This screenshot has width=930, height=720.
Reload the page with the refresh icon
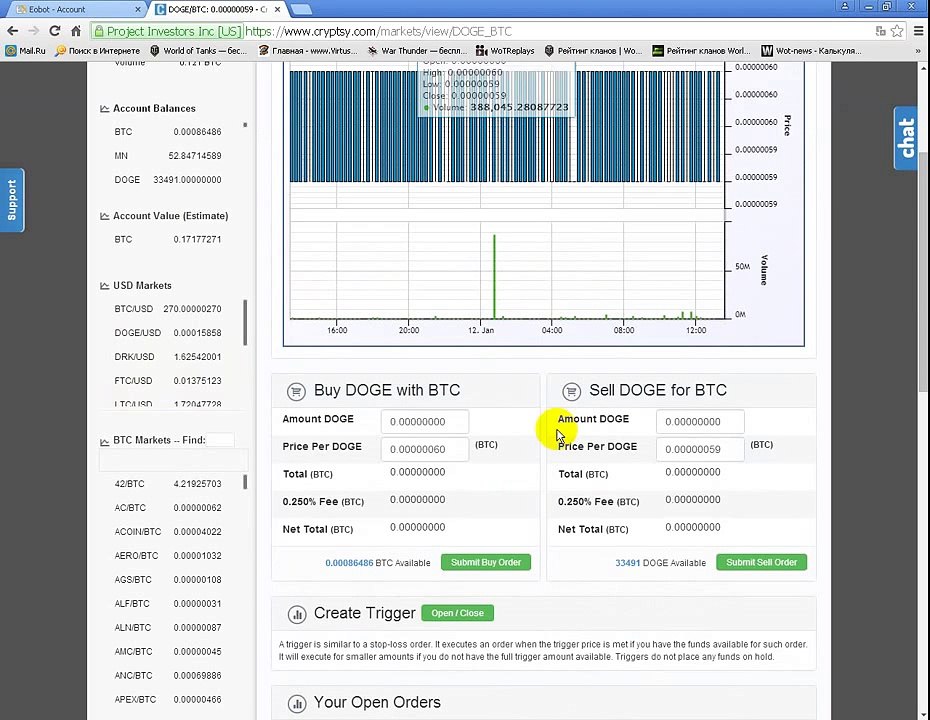(55, 31)
